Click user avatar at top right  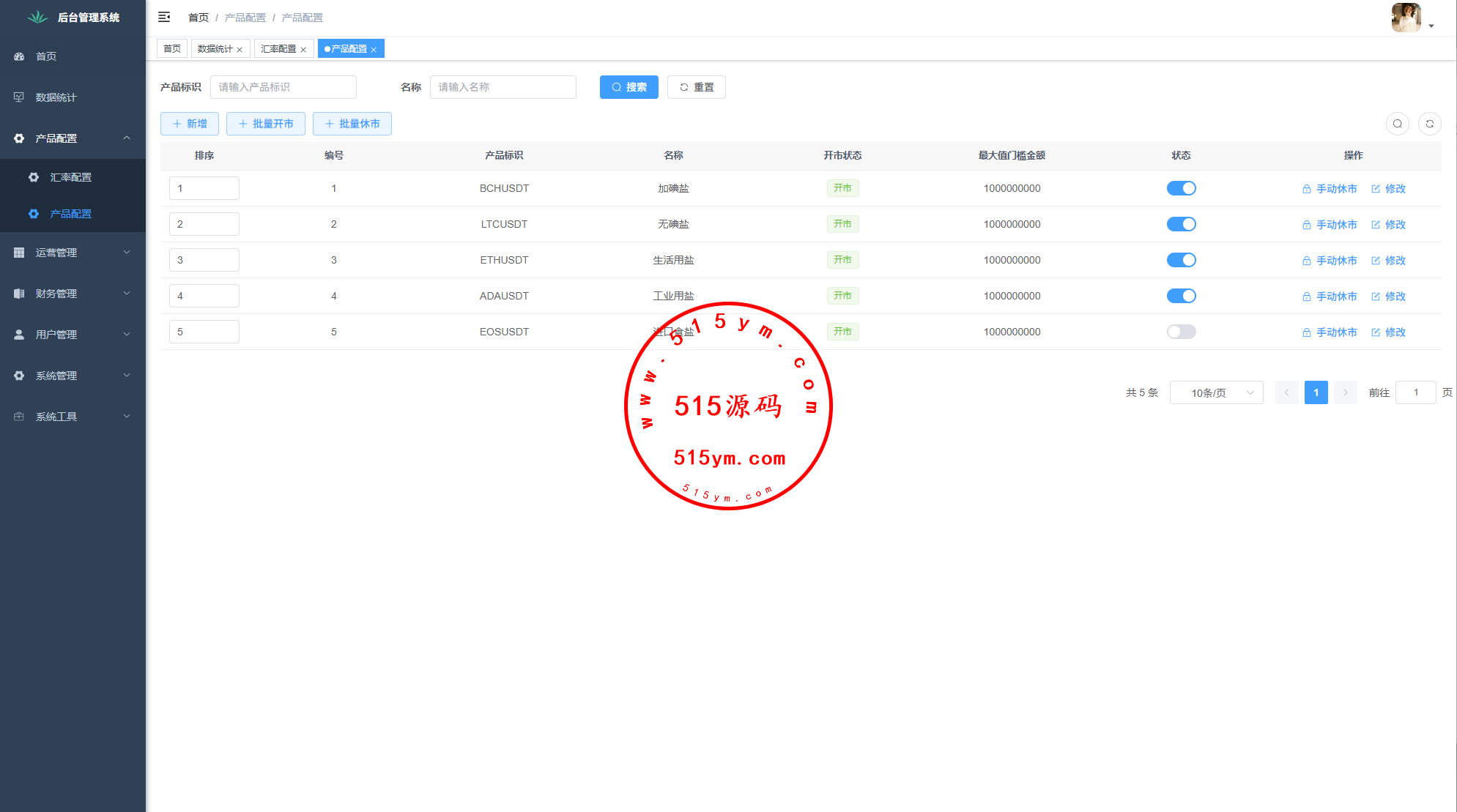click(1406, 18)
